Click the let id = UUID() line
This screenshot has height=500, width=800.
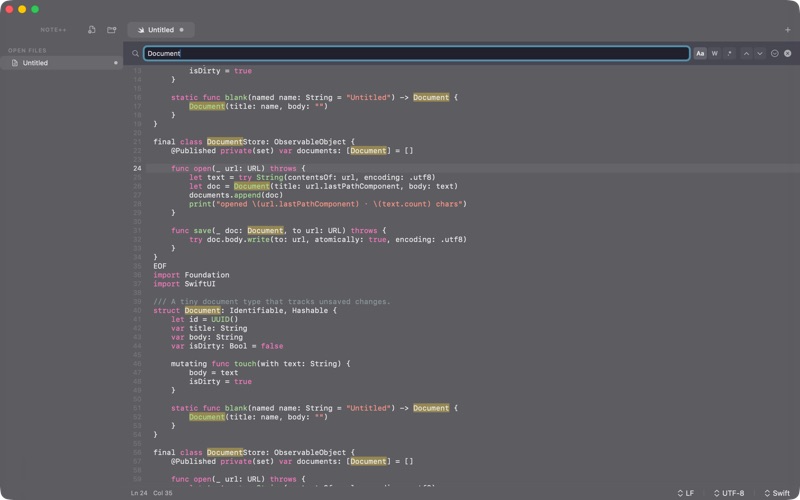point(205,319)
